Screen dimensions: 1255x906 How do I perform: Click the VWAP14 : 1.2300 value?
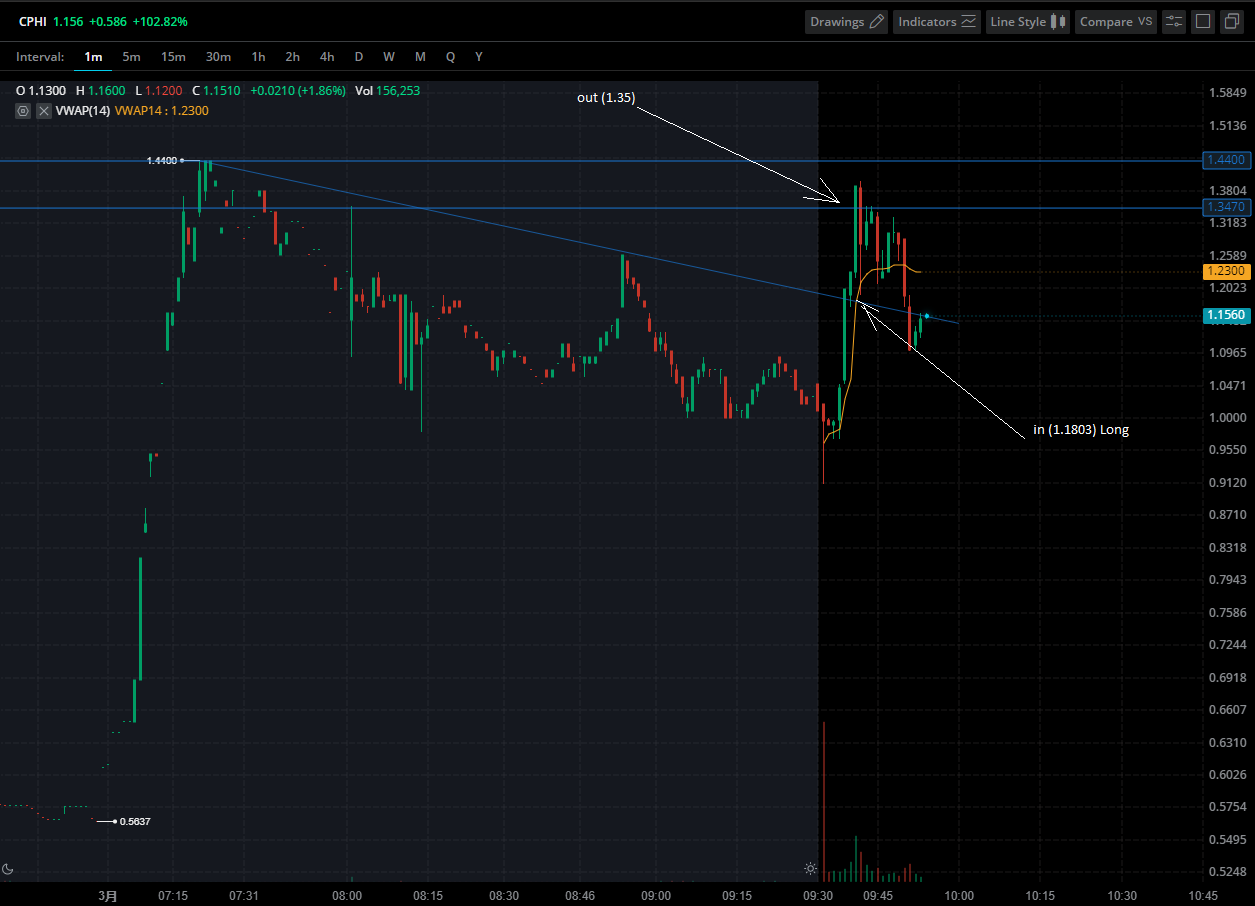click(162, 111)
